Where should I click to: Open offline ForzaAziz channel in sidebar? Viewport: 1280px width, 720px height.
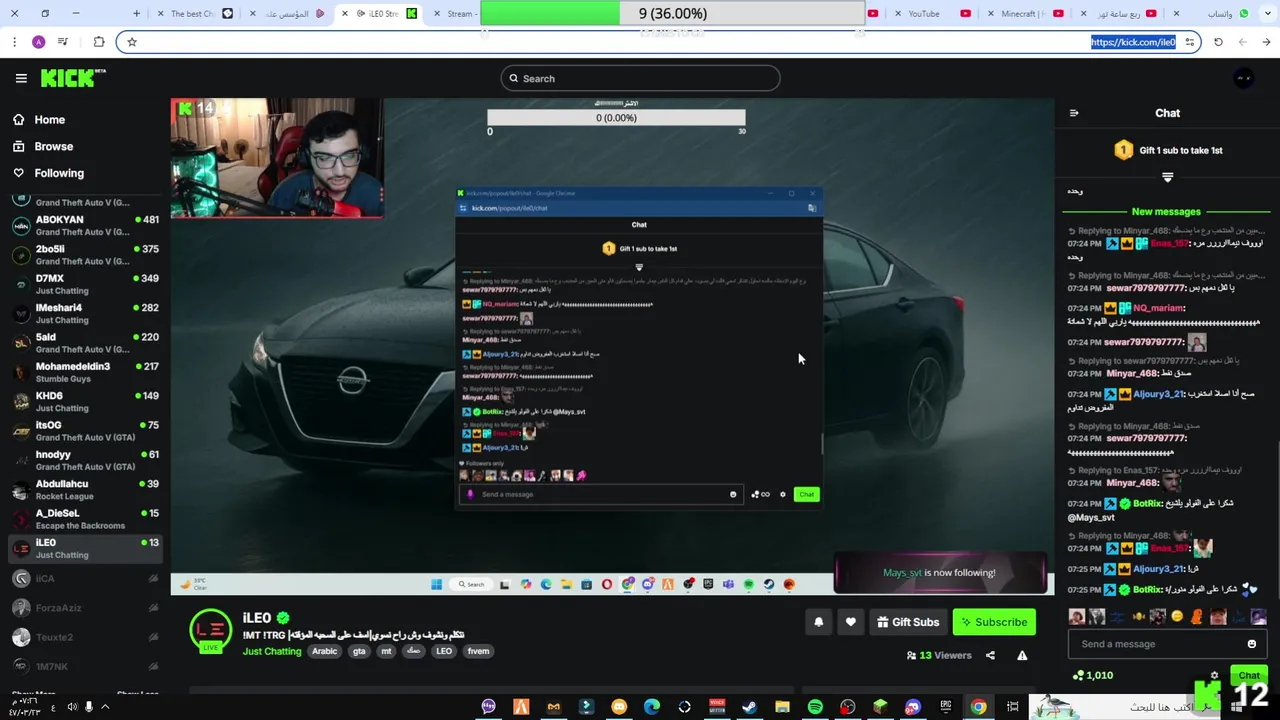[x=85, y=607]
